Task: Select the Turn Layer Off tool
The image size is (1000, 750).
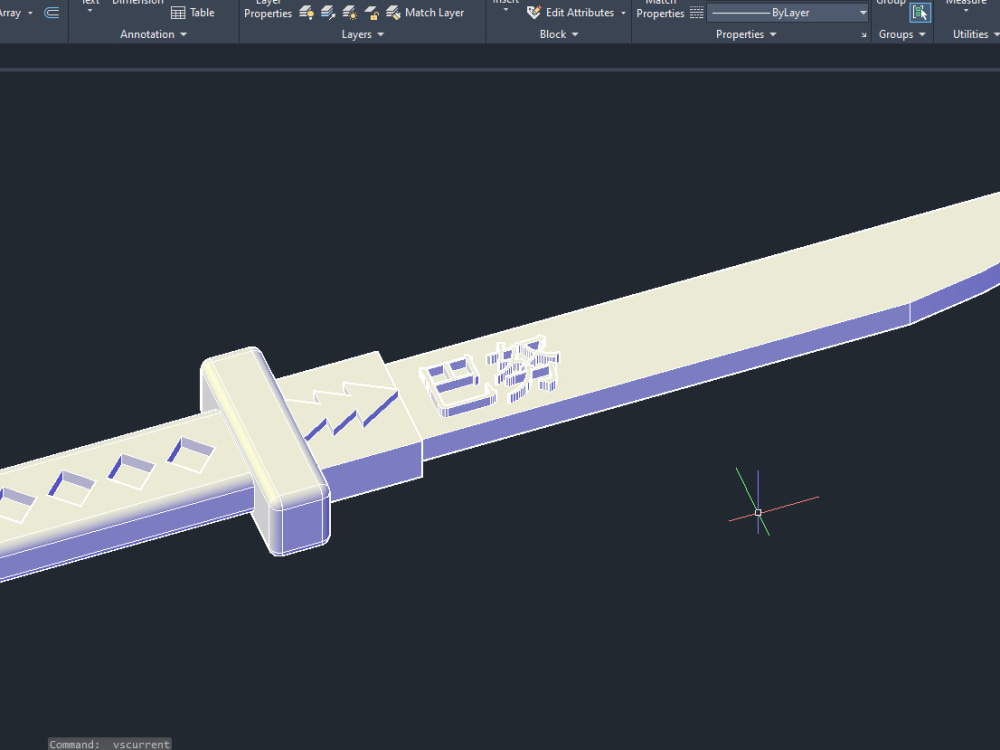Action: 306,12
